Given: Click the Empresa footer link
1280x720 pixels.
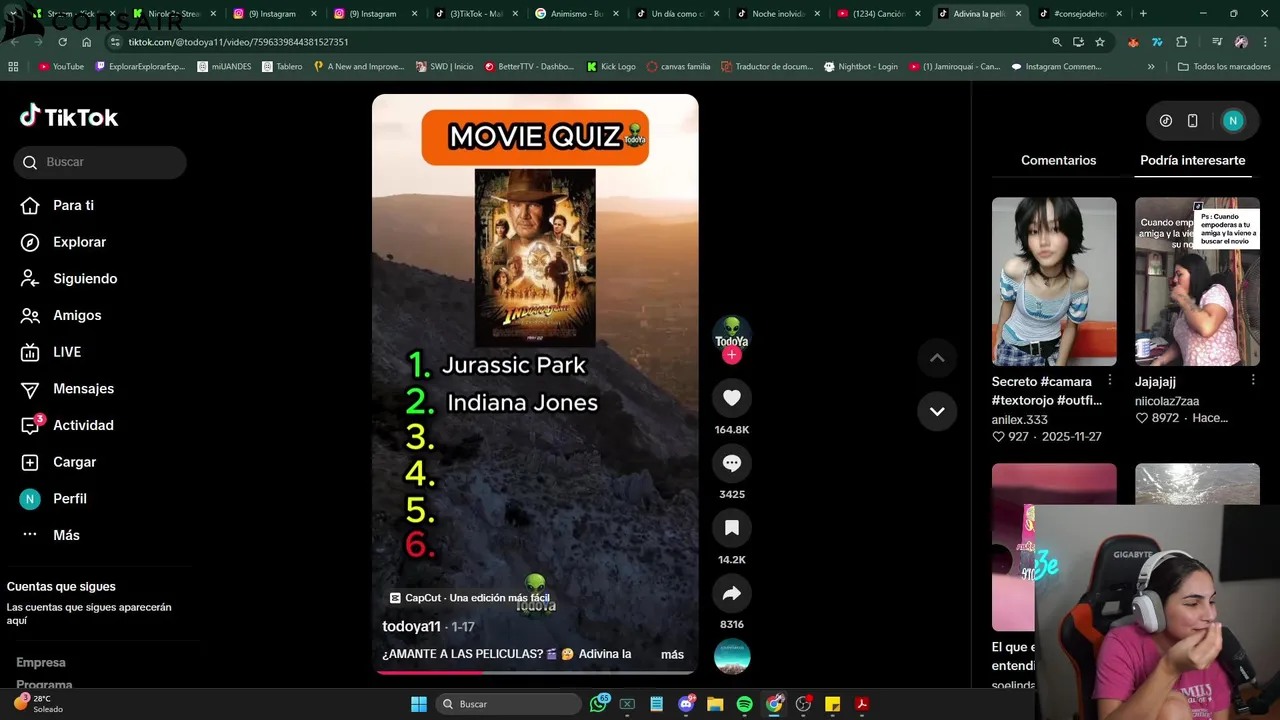Looking at the screenshot, I should 41,663.
